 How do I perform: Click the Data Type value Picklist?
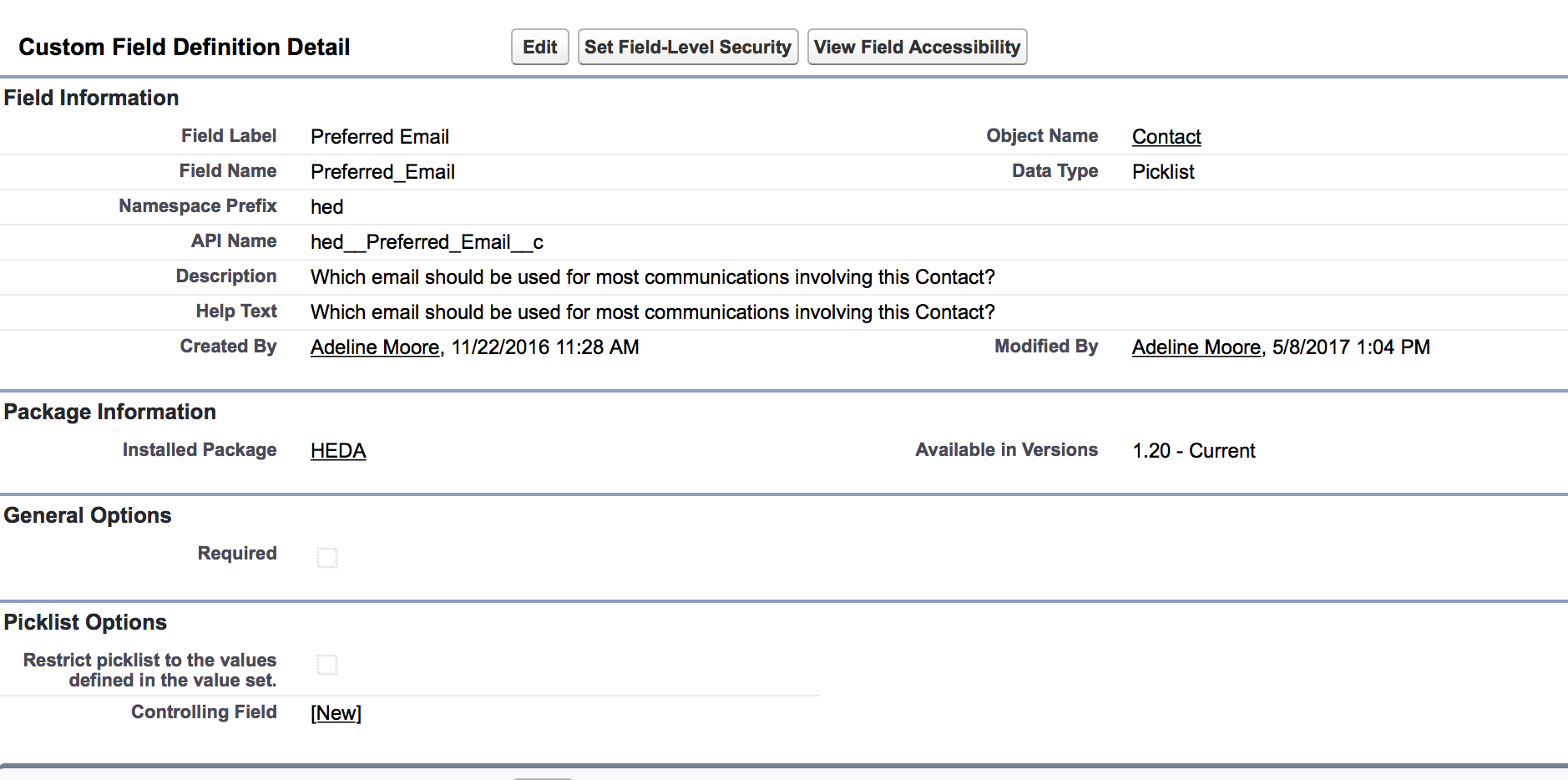click(x=1163, y=172)
